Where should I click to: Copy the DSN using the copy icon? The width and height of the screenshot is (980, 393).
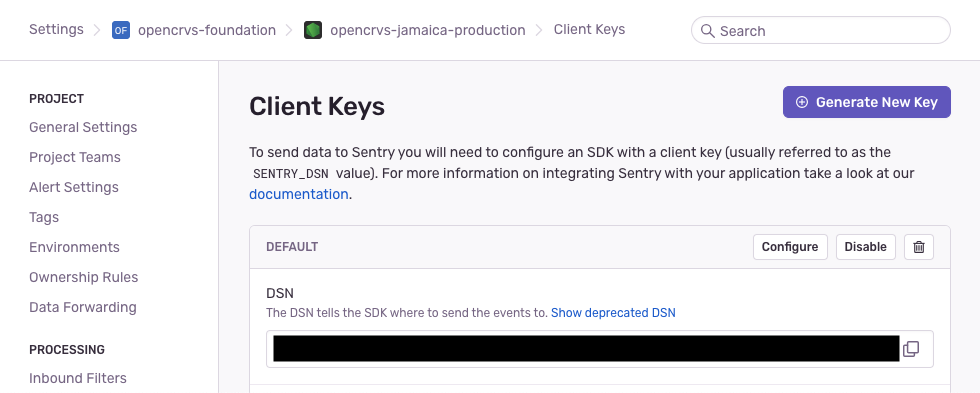tap(911, 349)
